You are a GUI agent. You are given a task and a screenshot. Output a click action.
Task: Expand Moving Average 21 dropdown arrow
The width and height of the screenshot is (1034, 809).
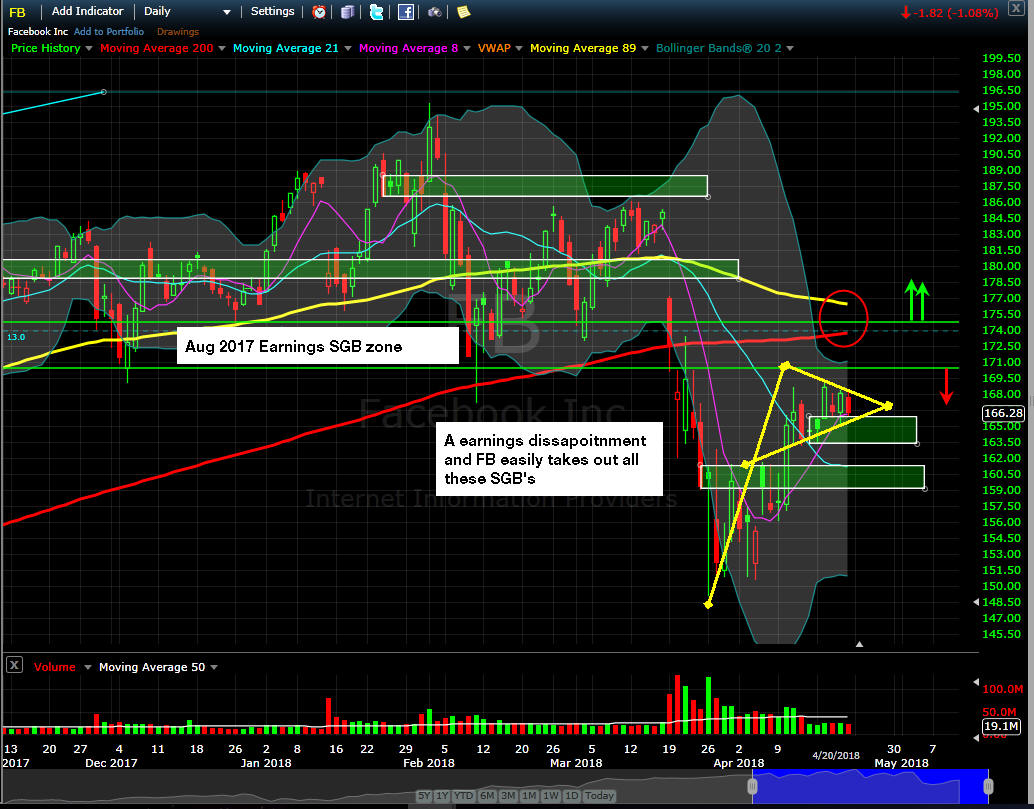coord(347,49)
